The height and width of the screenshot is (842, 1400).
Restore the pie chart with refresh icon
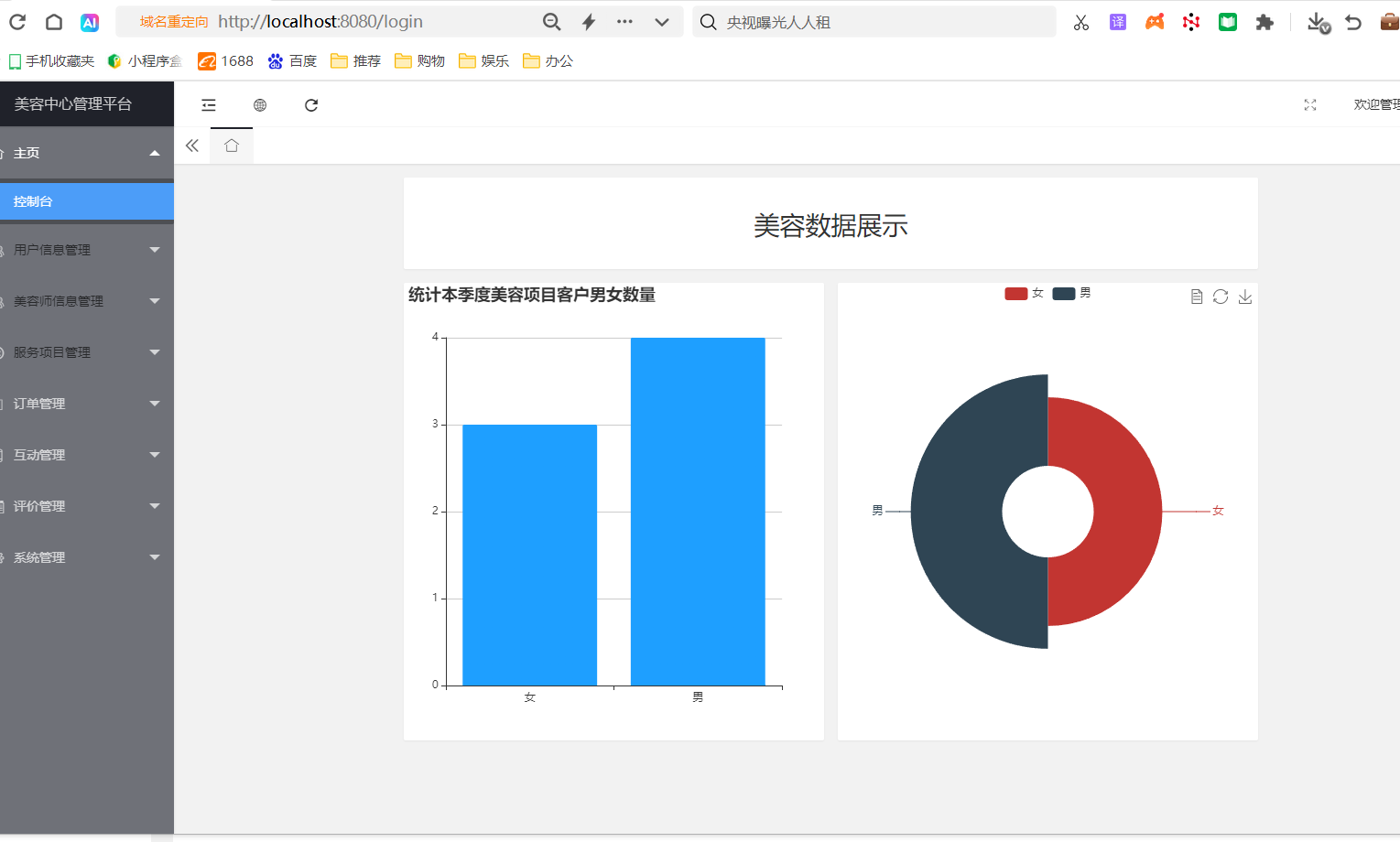[1221, 297]
